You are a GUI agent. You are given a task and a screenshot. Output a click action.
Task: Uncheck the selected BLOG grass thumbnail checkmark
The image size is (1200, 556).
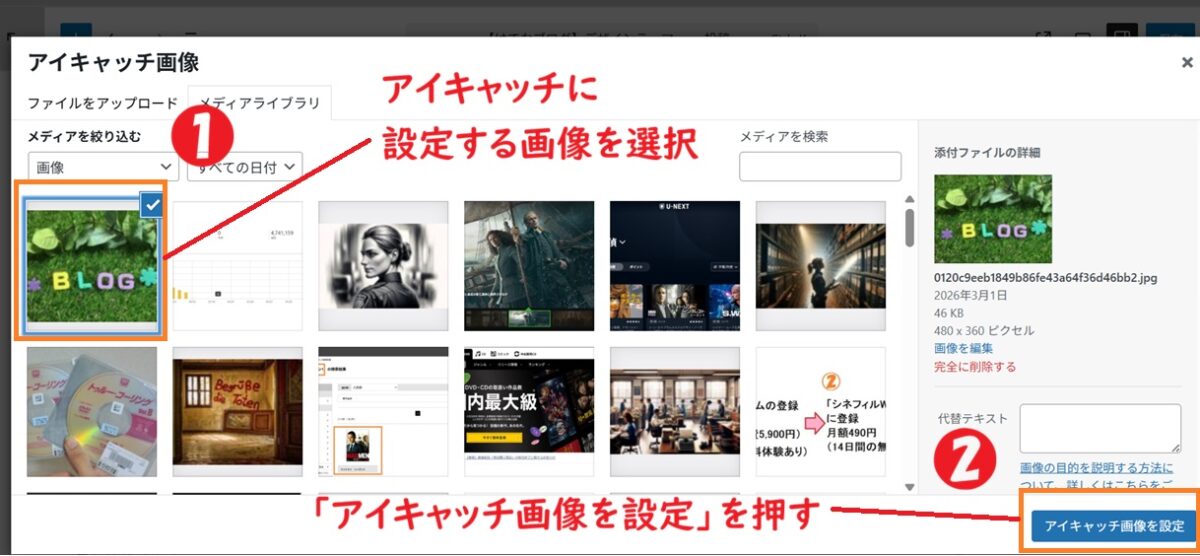[152, 204]
